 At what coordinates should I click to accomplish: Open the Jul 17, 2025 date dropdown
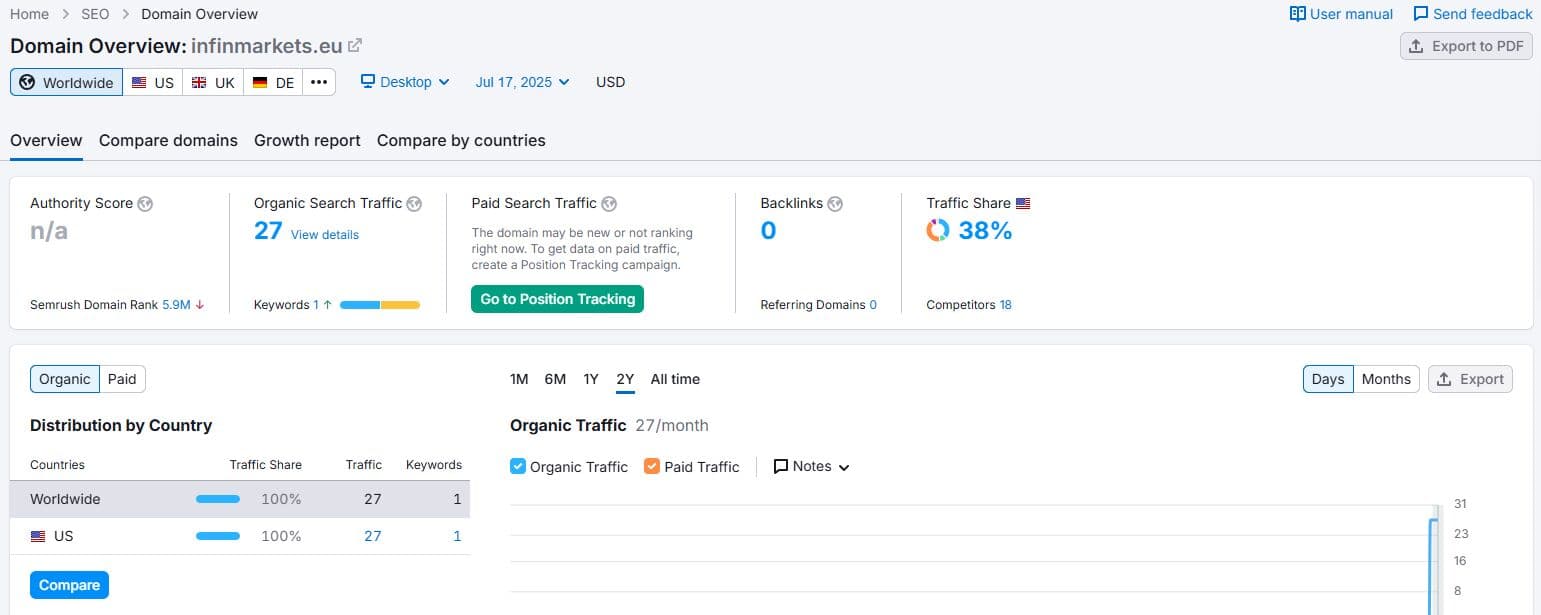pyautogui.click(x=522, y=82)
